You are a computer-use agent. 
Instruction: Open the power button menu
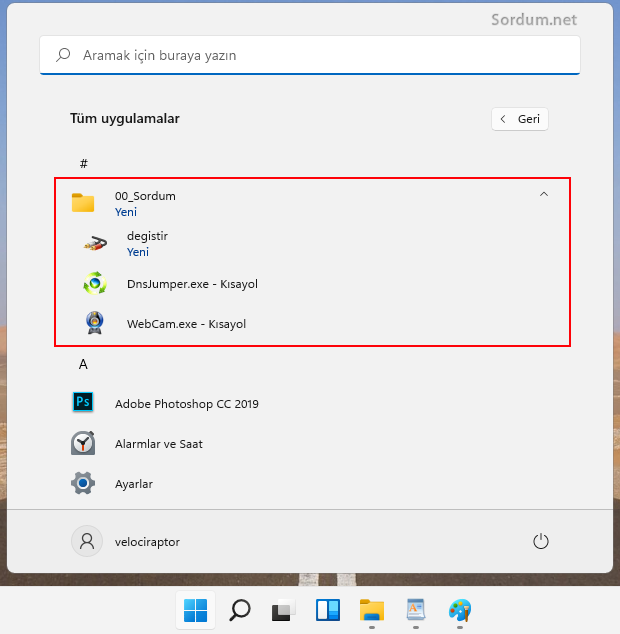[541, 541]
